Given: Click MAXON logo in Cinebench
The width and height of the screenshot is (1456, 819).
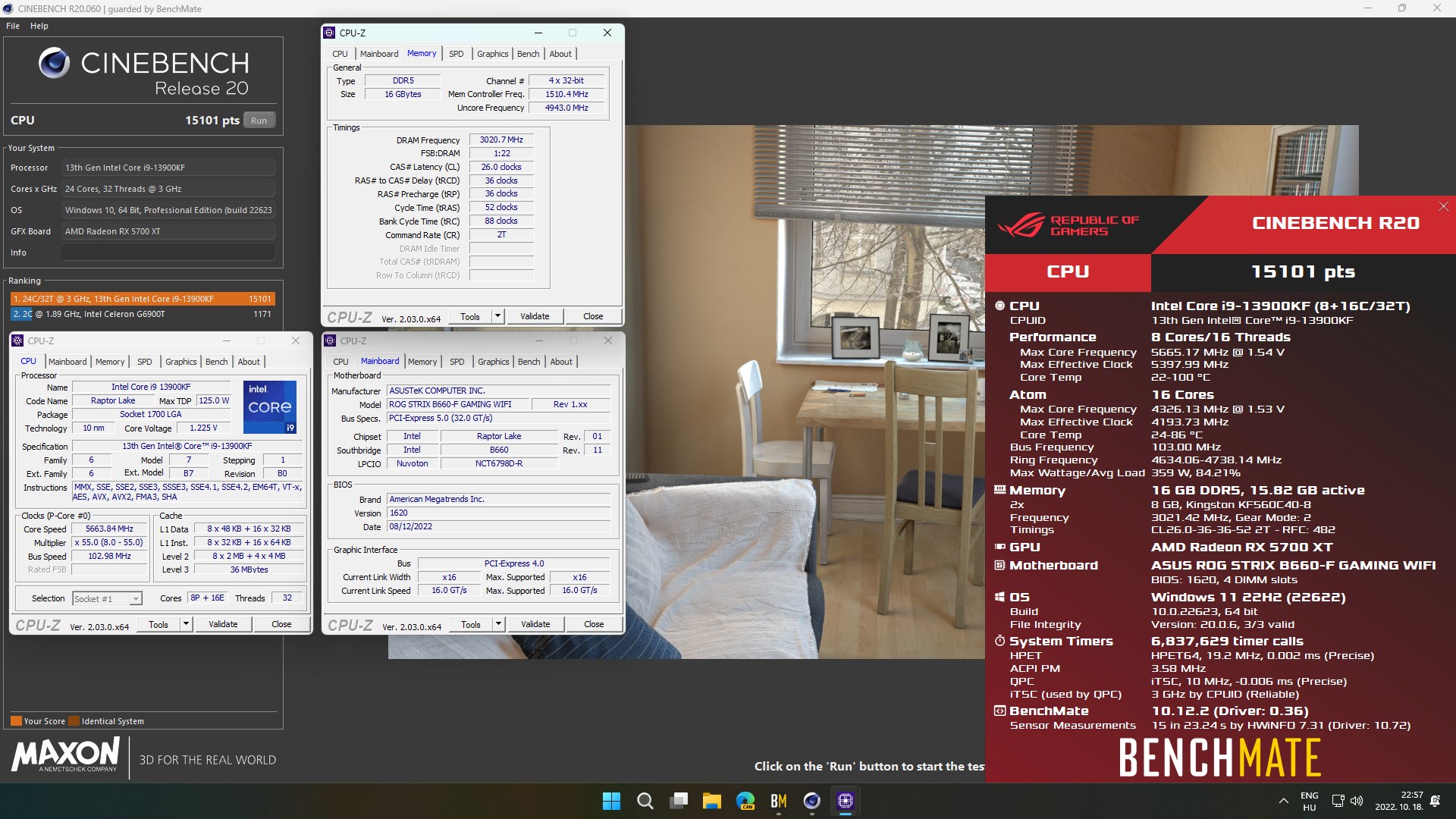Looking at the screenshot, I should coord(66,755).
